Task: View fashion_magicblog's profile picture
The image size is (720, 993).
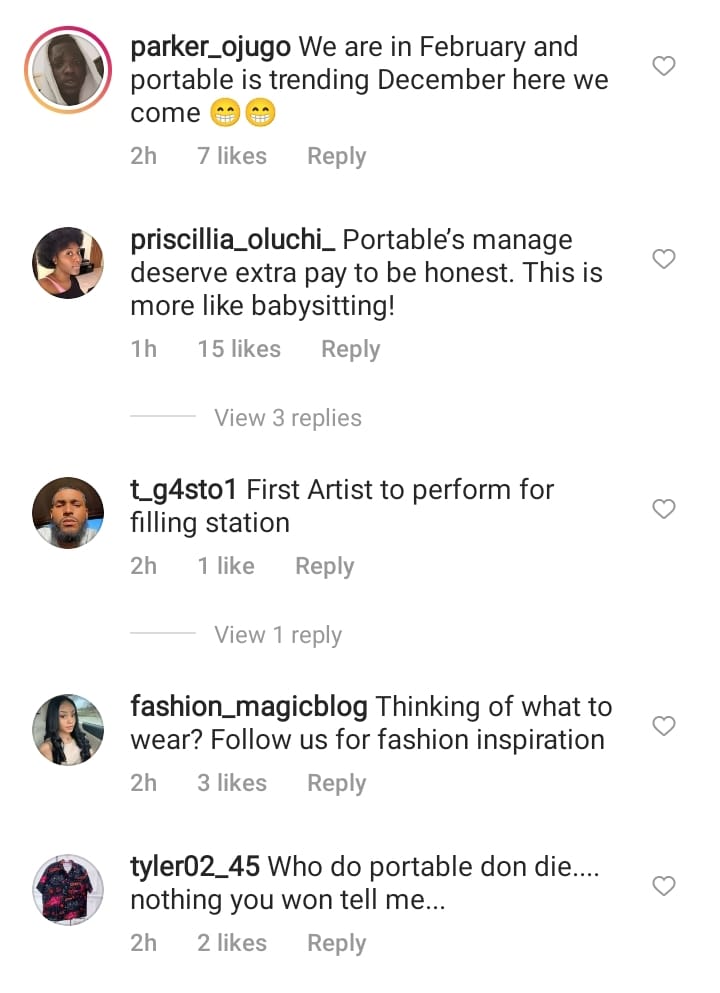Action: coord(68,729)
